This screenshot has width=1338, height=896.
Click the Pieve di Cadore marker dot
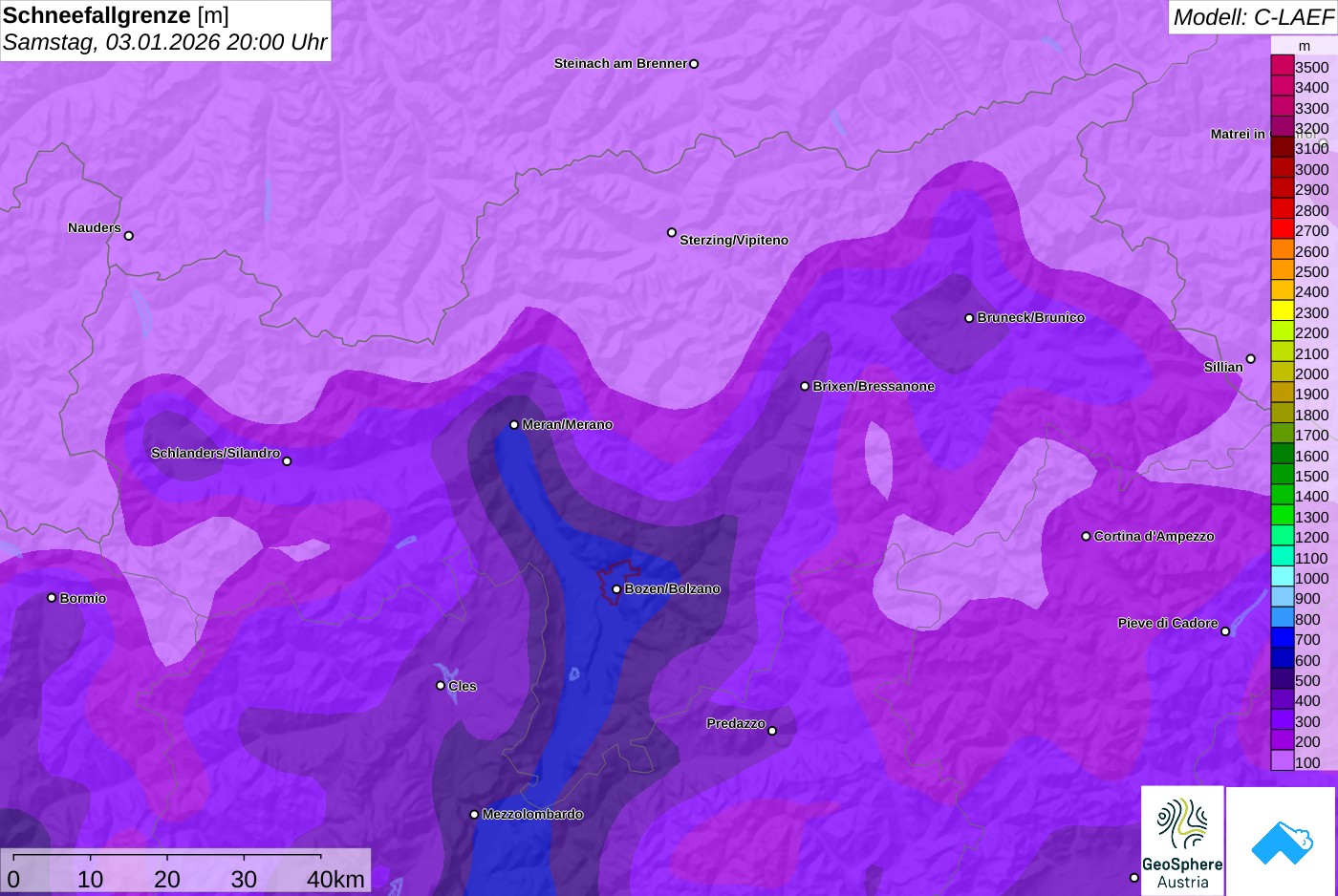click(x=1225, y=631)
